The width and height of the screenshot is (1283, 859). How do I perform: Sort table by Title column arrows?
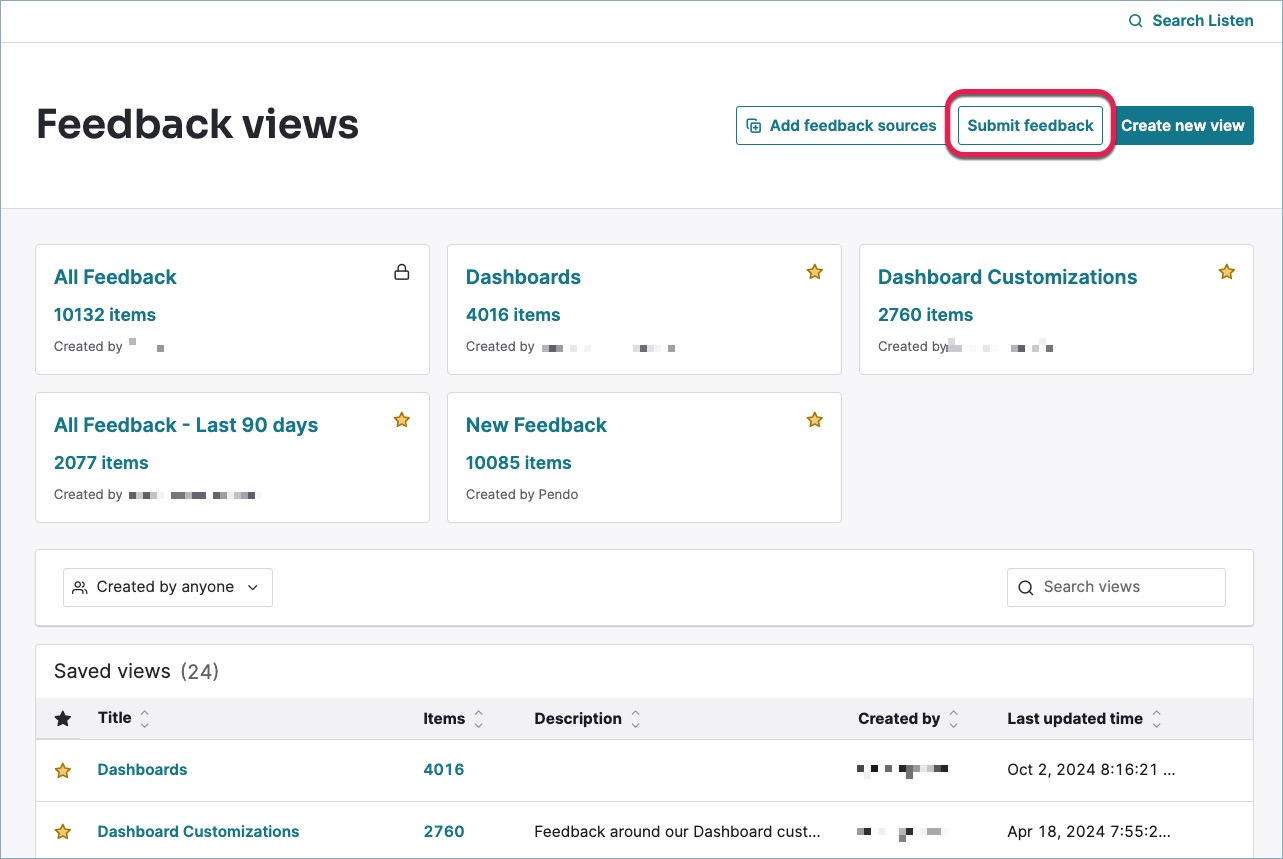click(145, 718)
